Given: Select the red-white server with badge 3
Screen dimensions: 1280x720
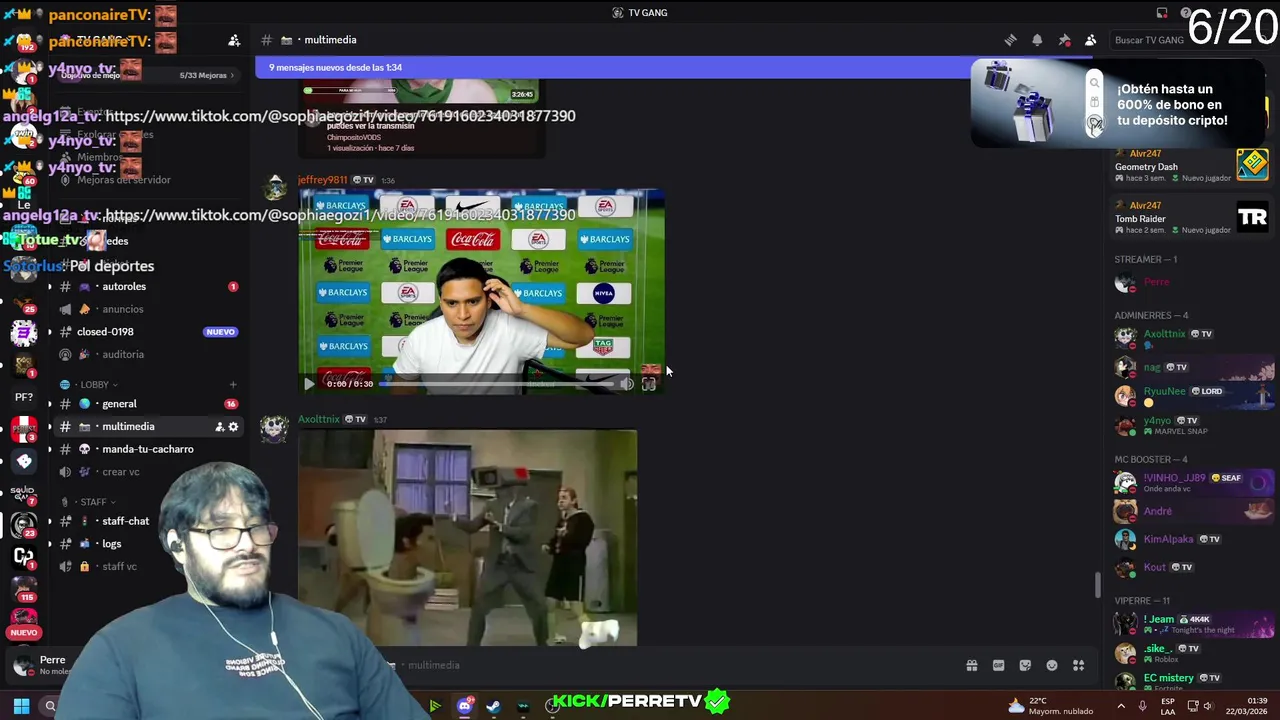Looking at the screenshot, I should [24, 429].
